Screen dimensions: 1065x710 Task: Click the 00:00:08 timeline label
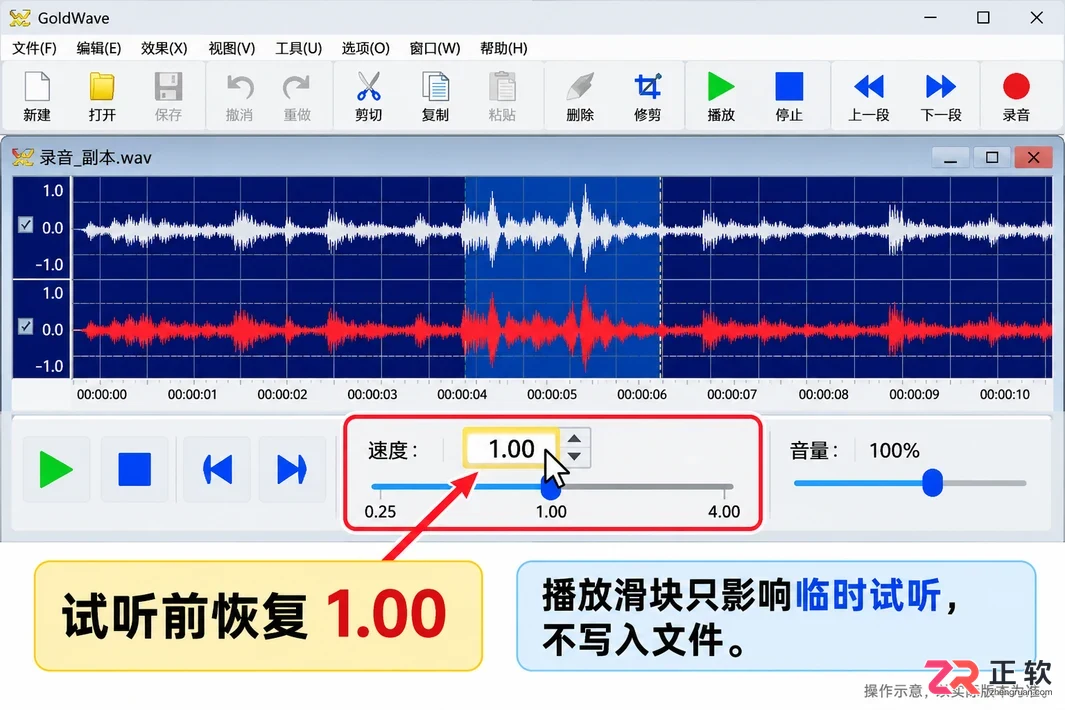point(823,395)
